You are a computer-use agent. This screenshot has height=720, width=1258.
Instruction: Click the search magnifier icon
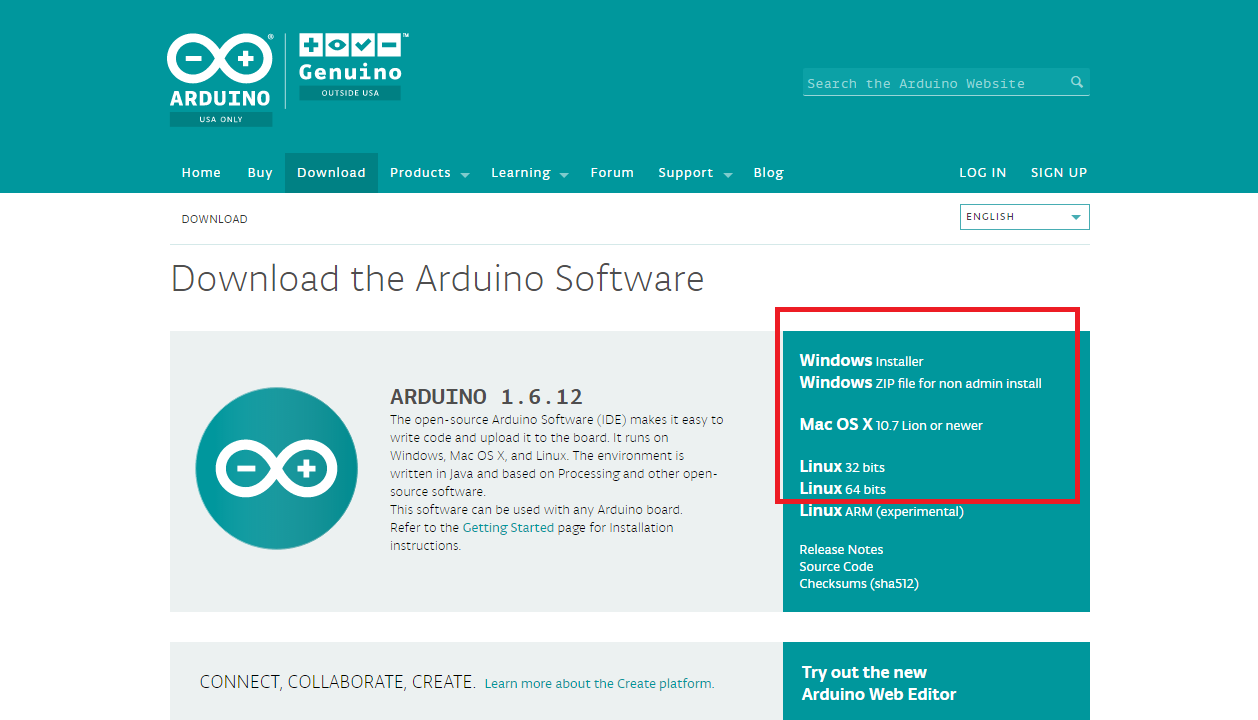point(1077,82)
